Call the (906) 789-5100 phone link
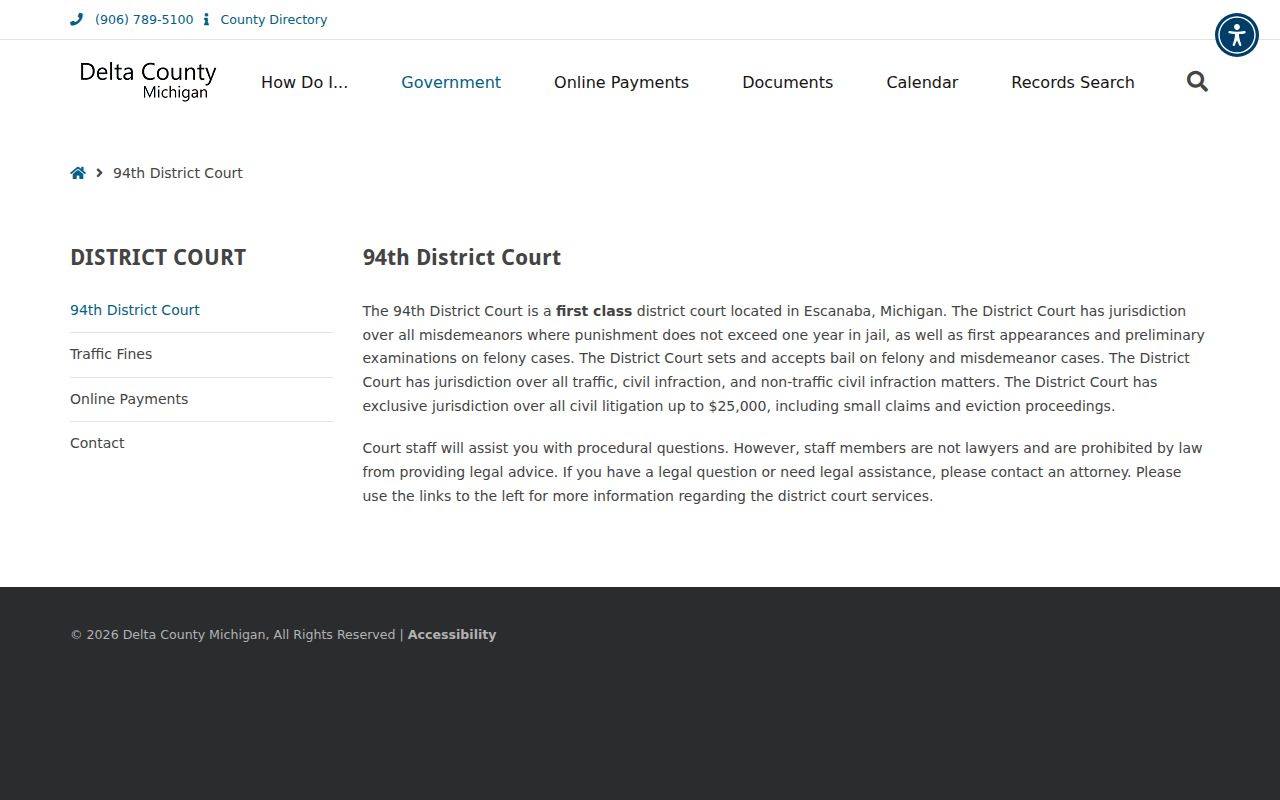The image size is (1280, 800). (144, 19)
